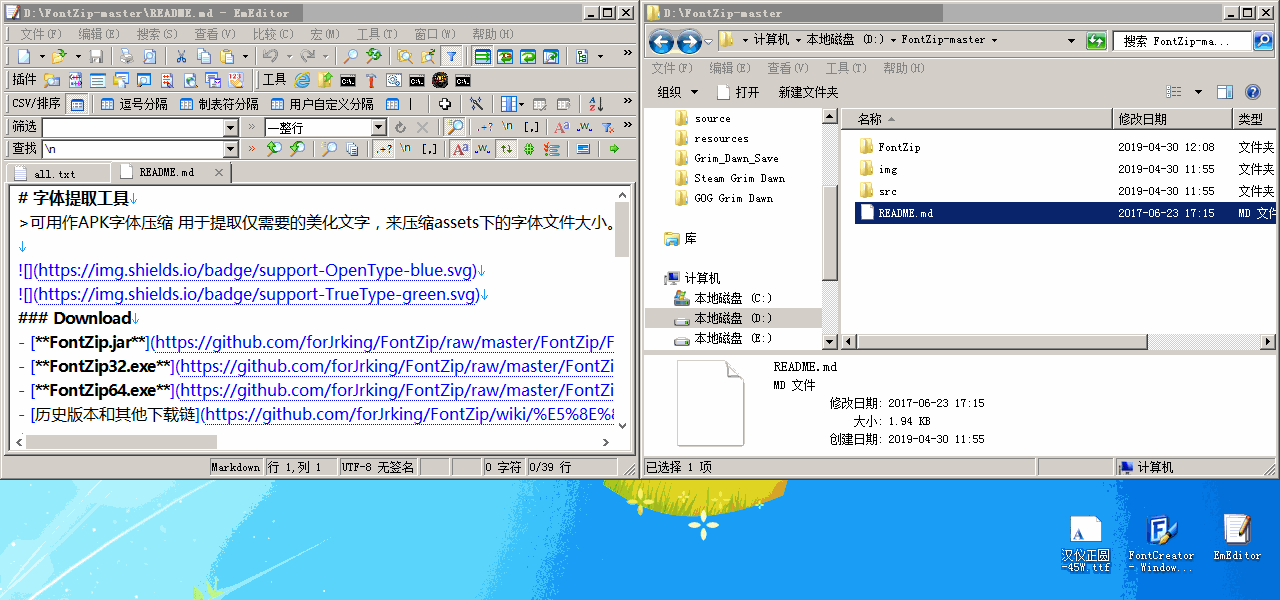Toggle Match Case Aa in the Filter bar

click(562, 127)
